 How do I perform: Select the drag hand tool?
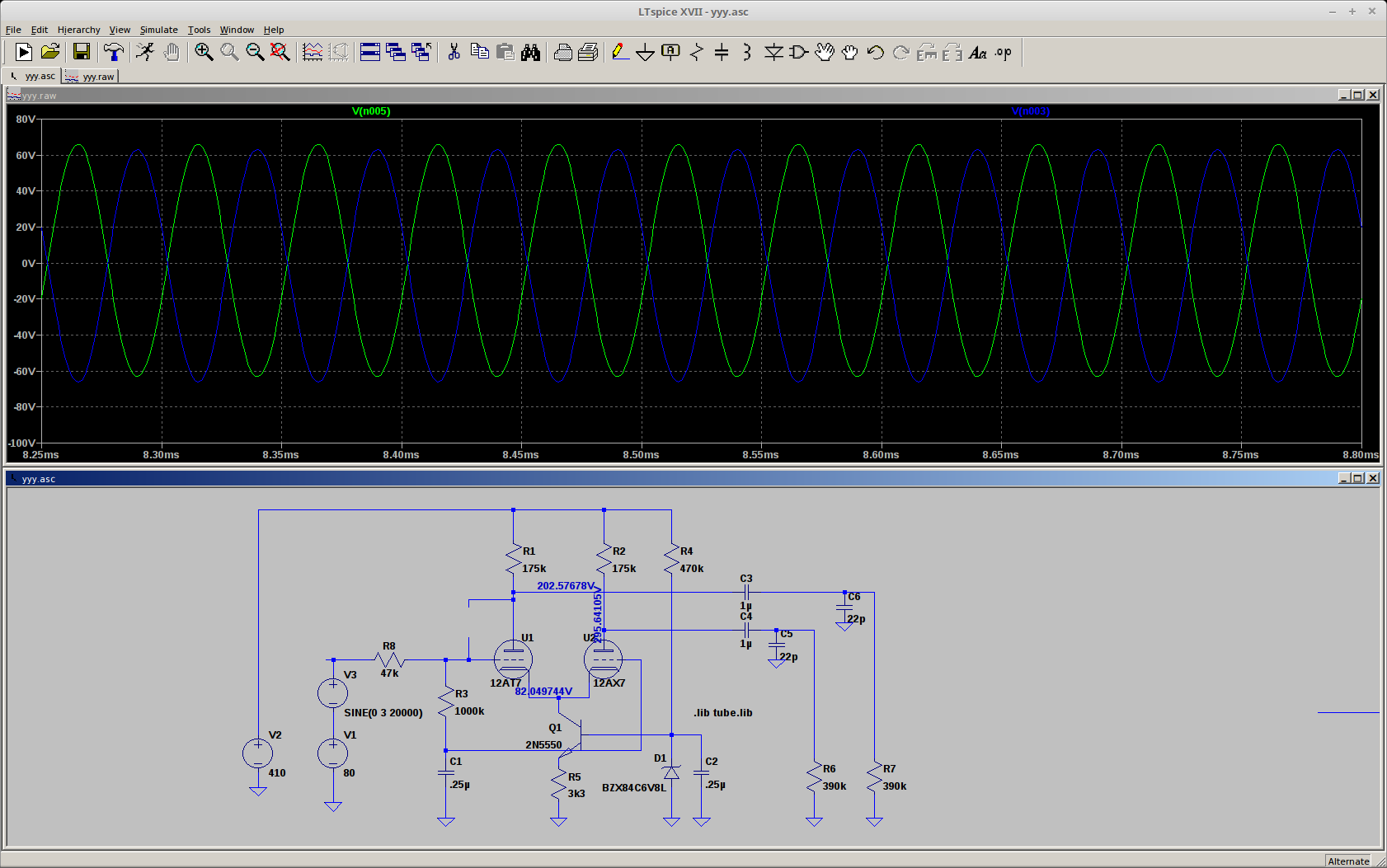tap(849, 52)
